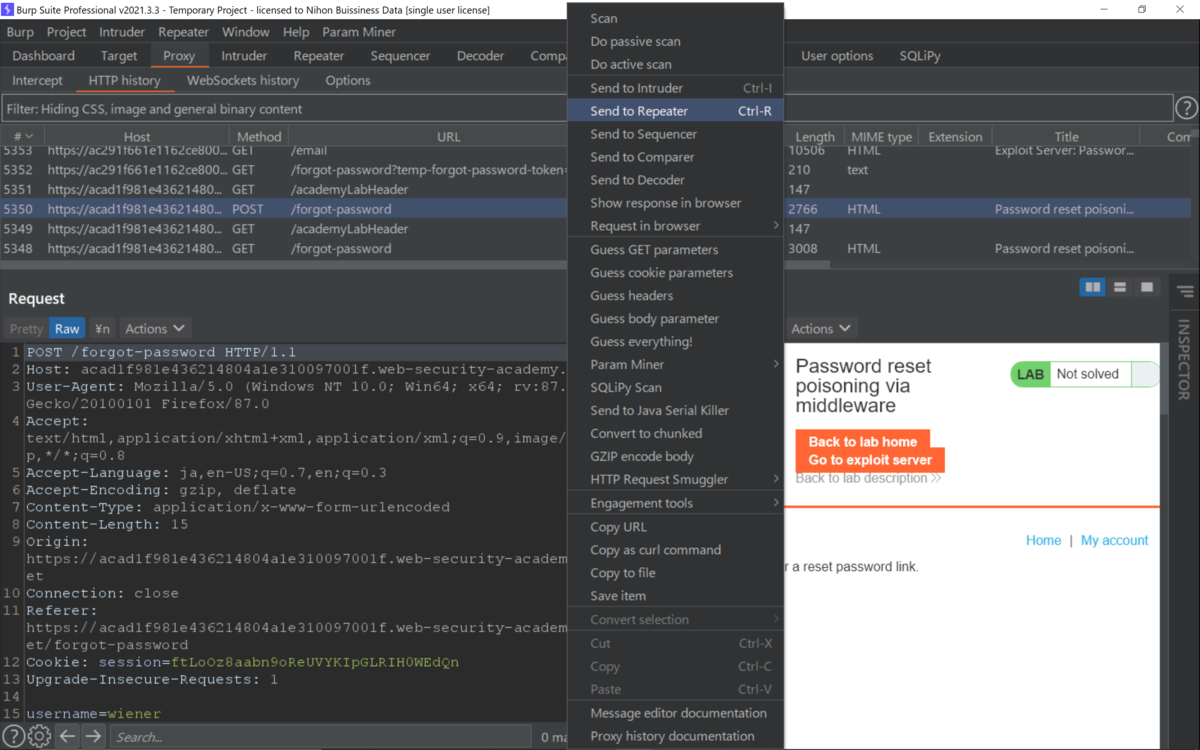Open the User options tab
This screenshot has height=750, width=1200.
click(x=837, y=56)
